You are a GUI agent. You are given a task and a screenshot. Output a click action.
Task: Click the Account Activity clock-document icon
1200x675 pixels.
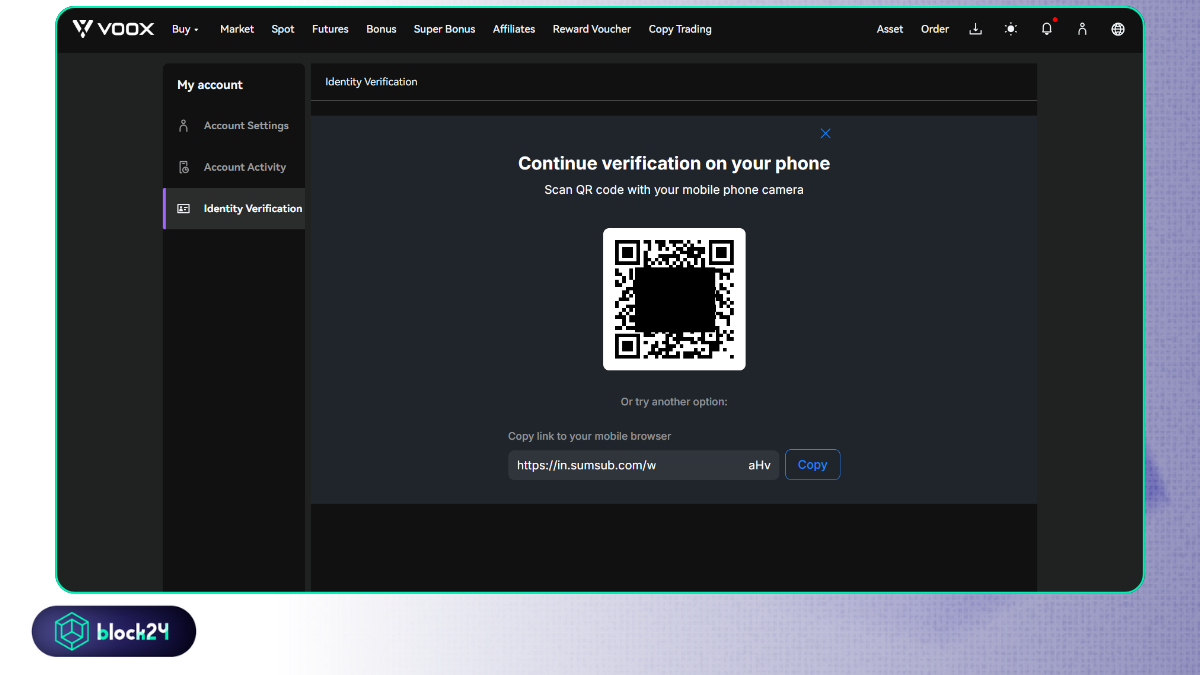coord(183,167)
